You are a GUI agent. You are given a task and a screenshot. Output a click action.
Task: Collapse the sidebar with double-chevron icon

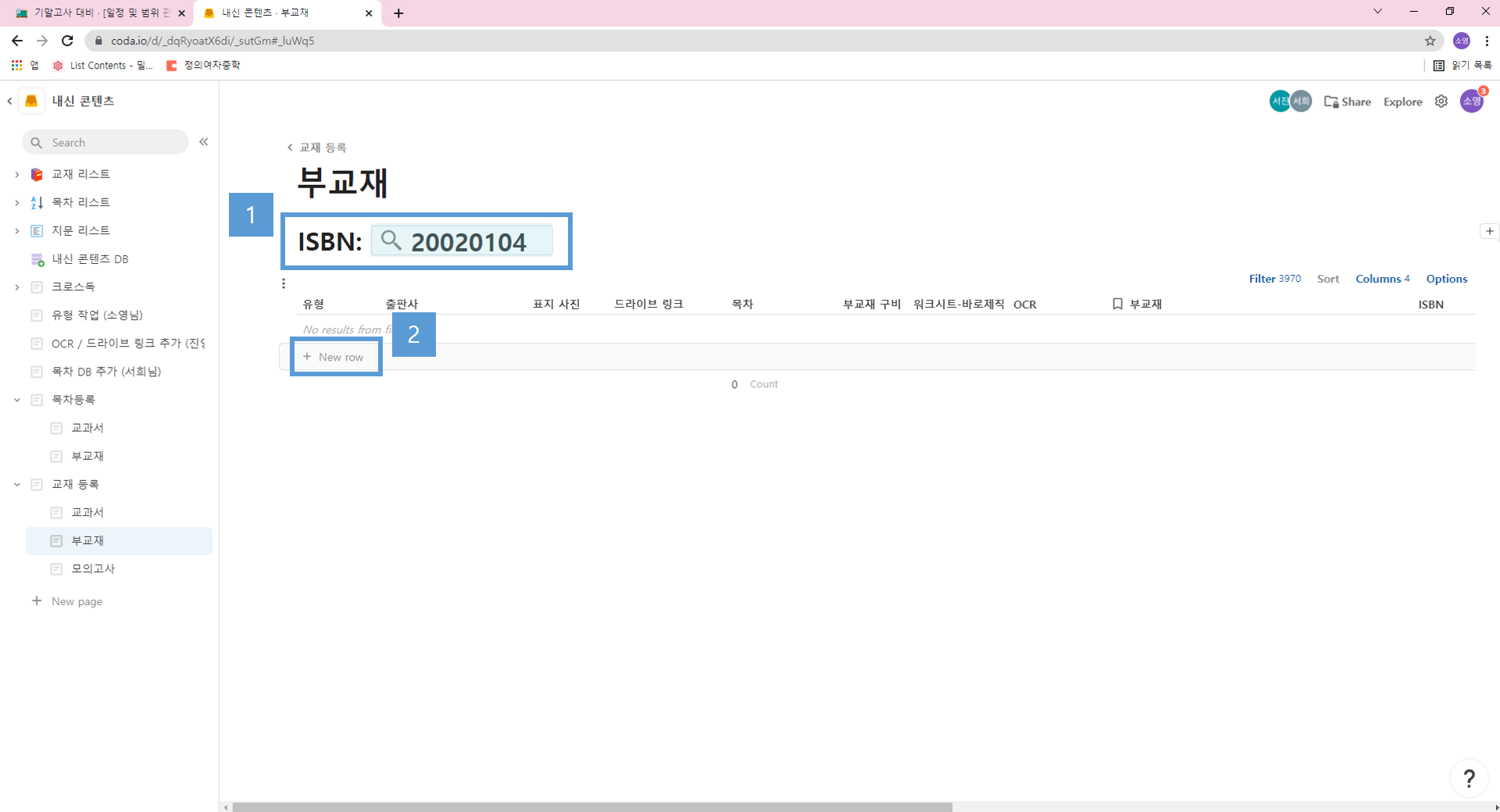tap(204, 142)
